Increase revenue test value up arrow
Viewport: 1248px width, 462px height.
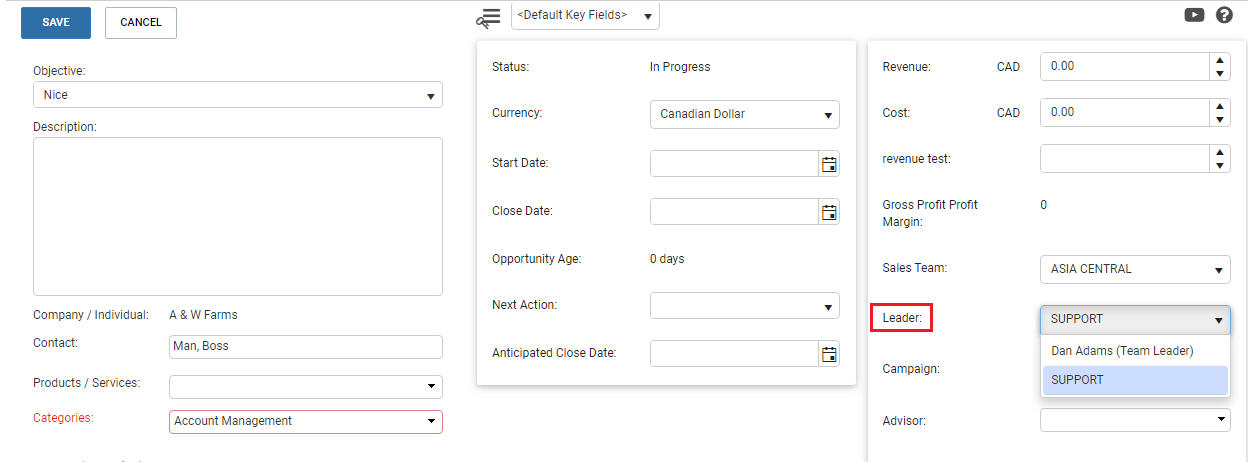(1219, 152)
